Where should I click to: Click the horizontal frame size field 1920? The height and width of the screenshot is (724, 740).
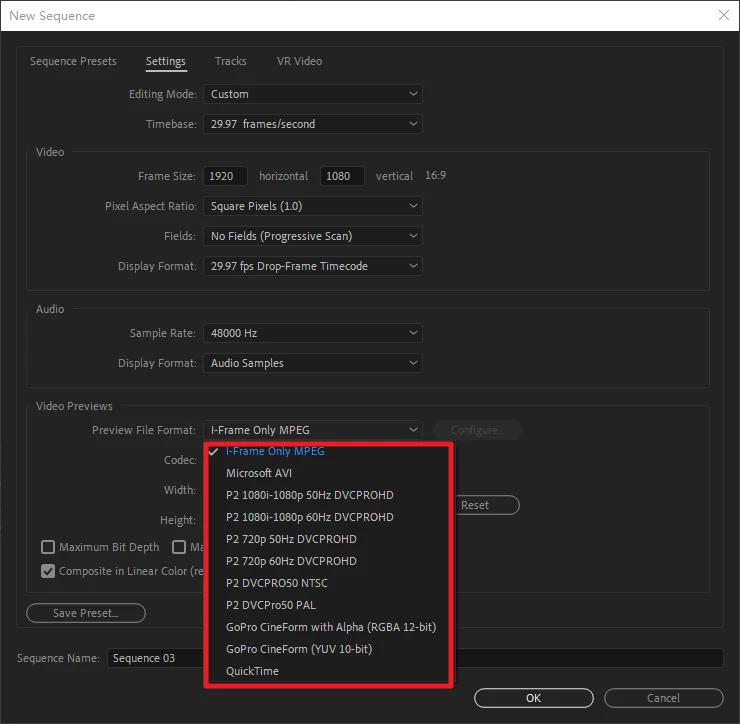(x=225, y=176)
